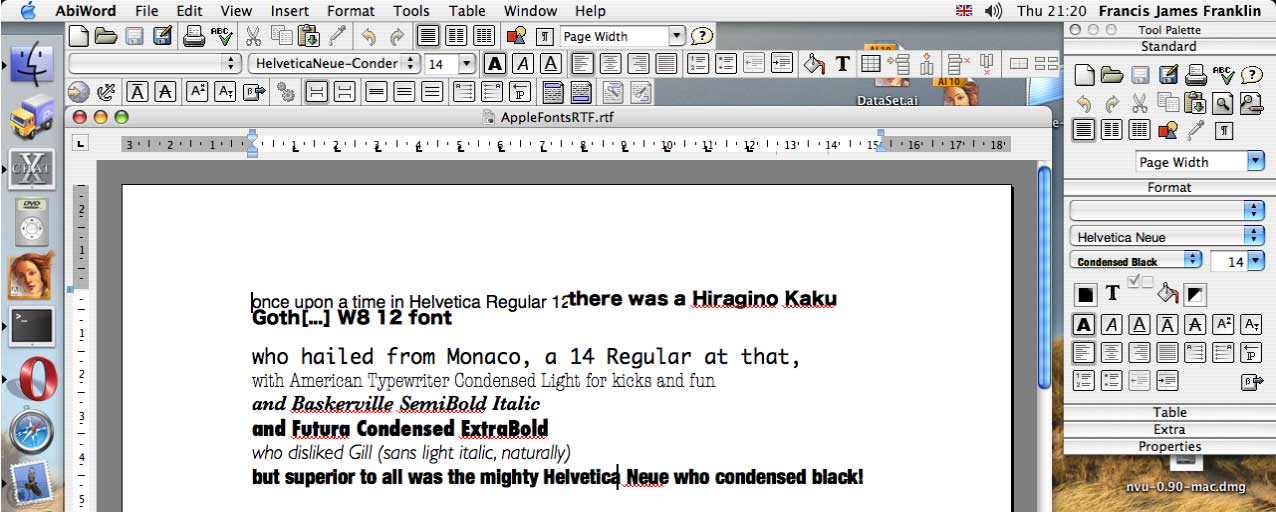Screen dimensions: 1276x512
Task: Click the Standard section header in Tool Palette
Action: pos(1169,46)
